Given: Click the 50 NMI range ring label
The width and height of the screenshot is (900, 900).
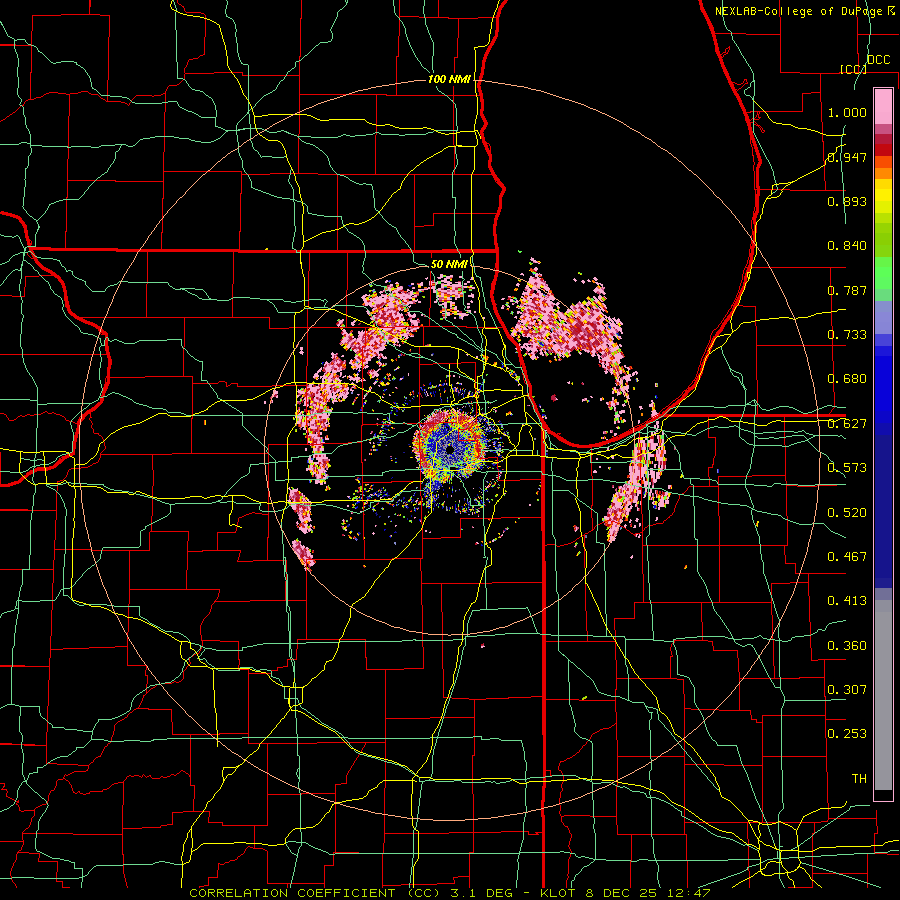Looking at the screenshot, I should 449,264.
